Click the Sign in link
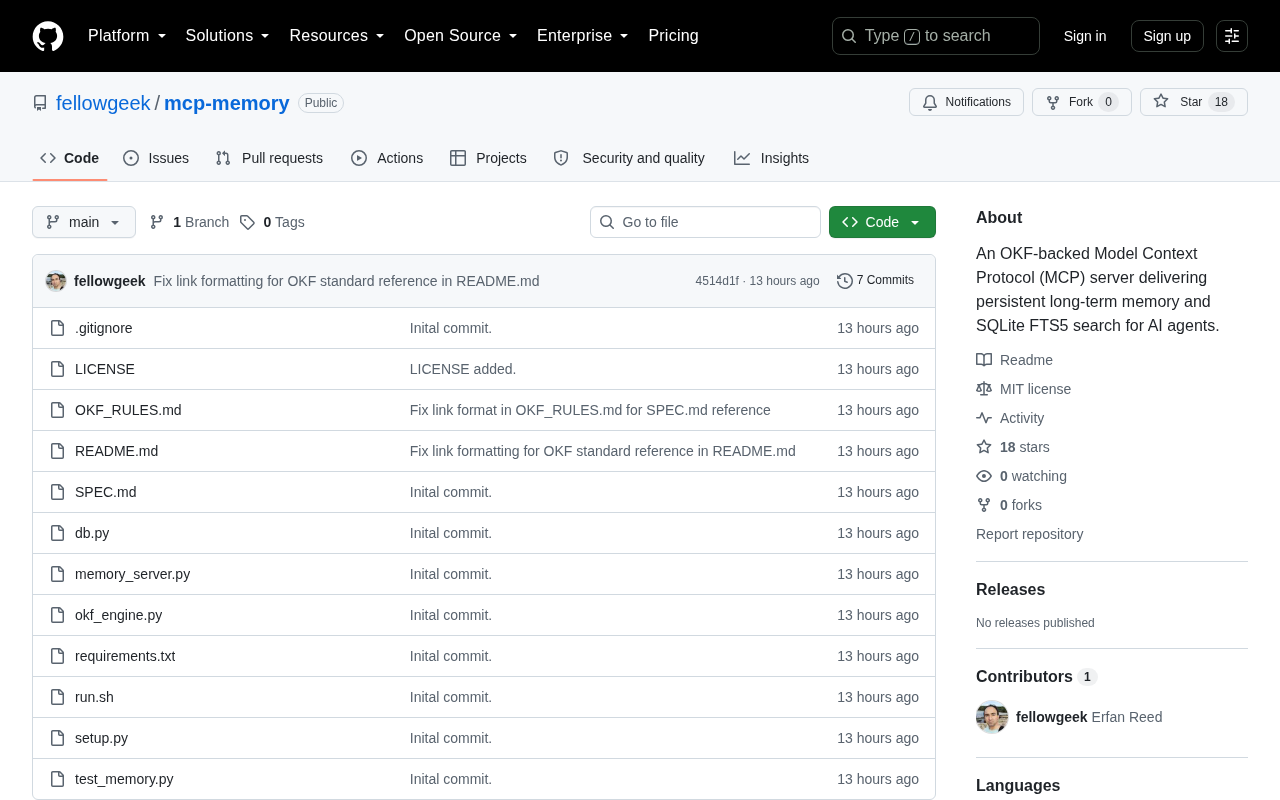Viewport: 1280px width, 800px height. (1085, 36)
